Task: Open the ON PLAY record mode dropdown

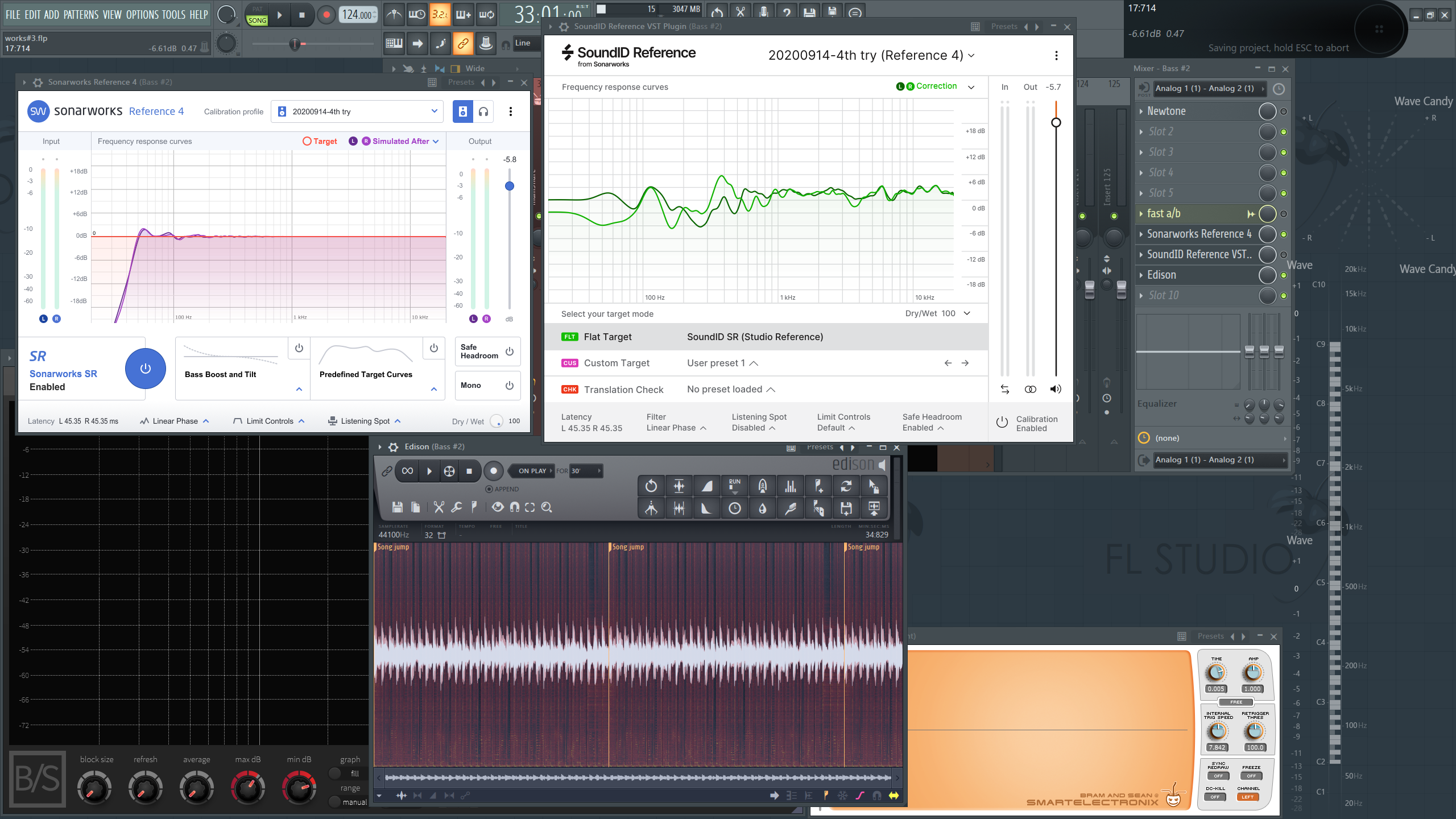Action: pos(532,471)
